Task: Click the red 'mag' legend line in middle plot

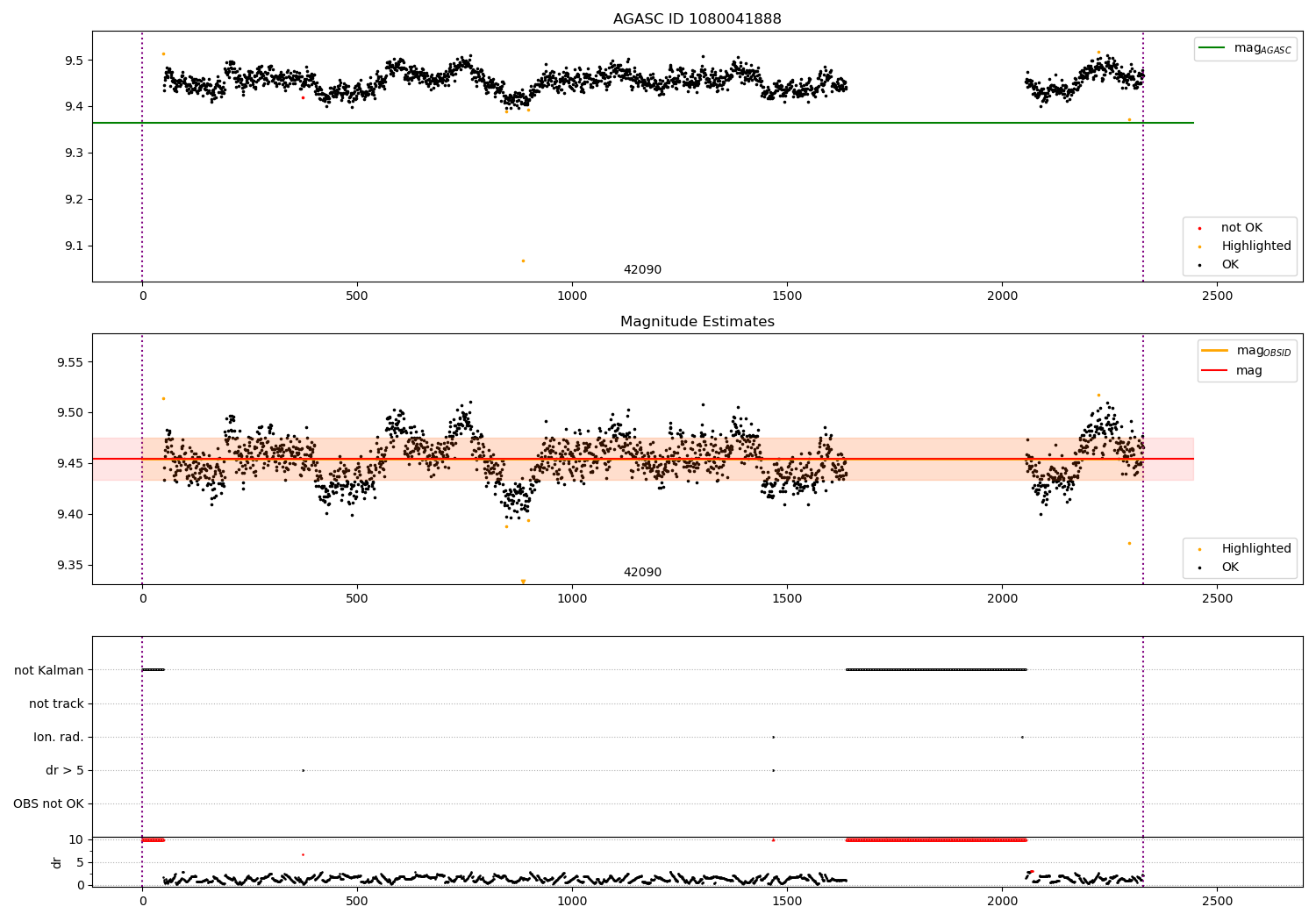Action: 1215,371
